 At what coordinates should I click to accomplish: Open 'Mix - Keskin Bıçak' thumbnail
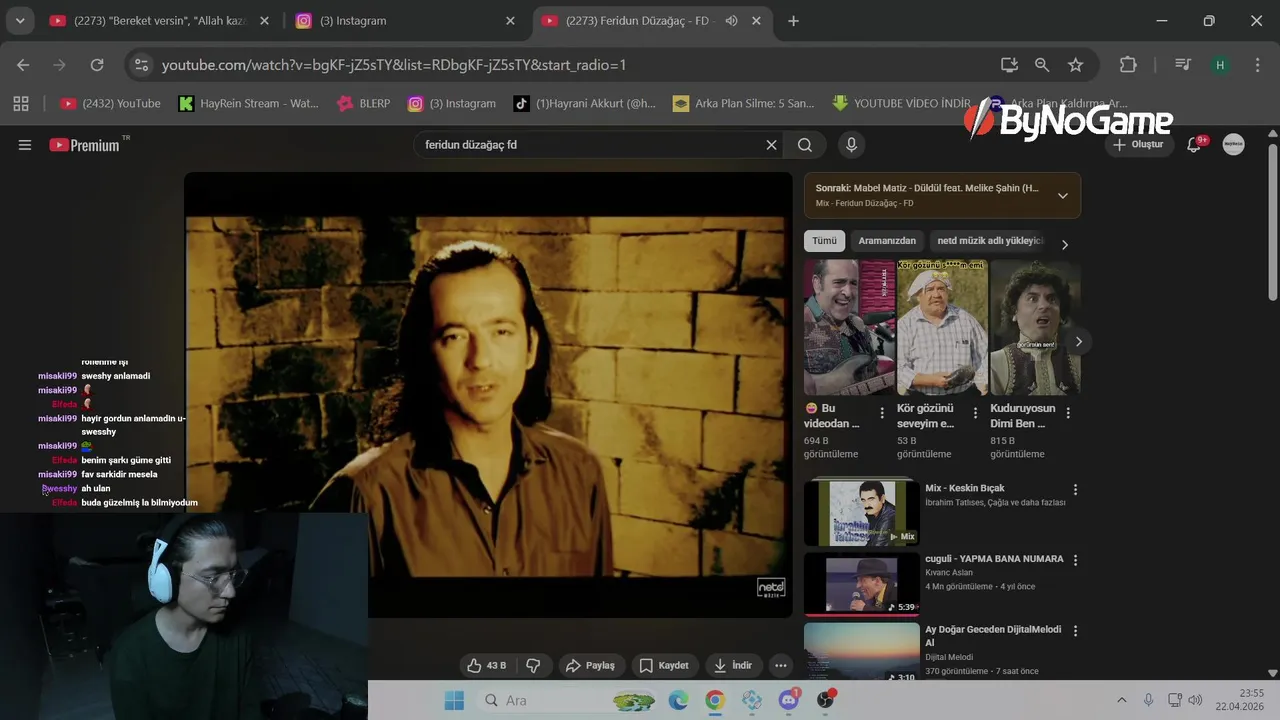862,512
